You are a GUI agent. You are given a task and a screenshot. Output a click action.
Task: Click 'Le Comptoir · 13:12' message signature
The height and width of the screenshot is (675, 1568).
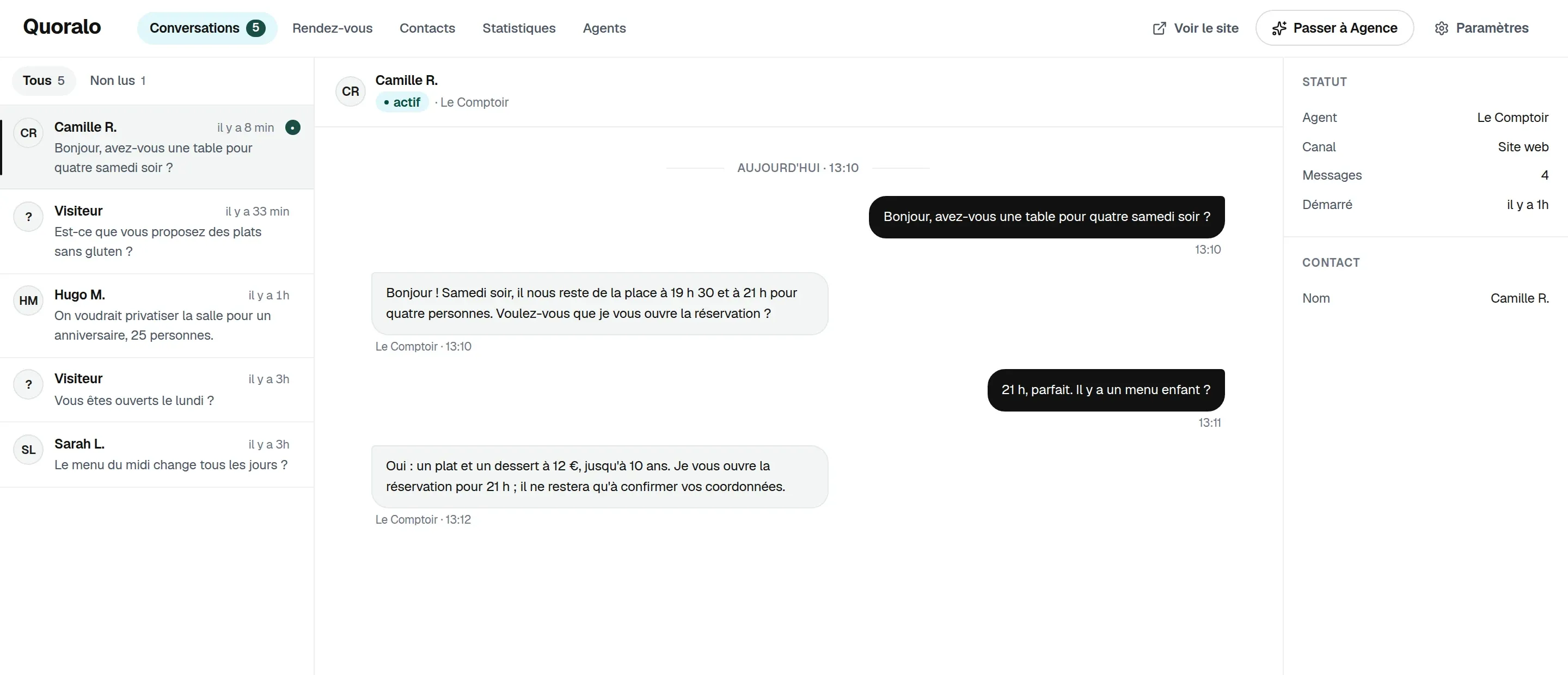click(x=423, y=520)
